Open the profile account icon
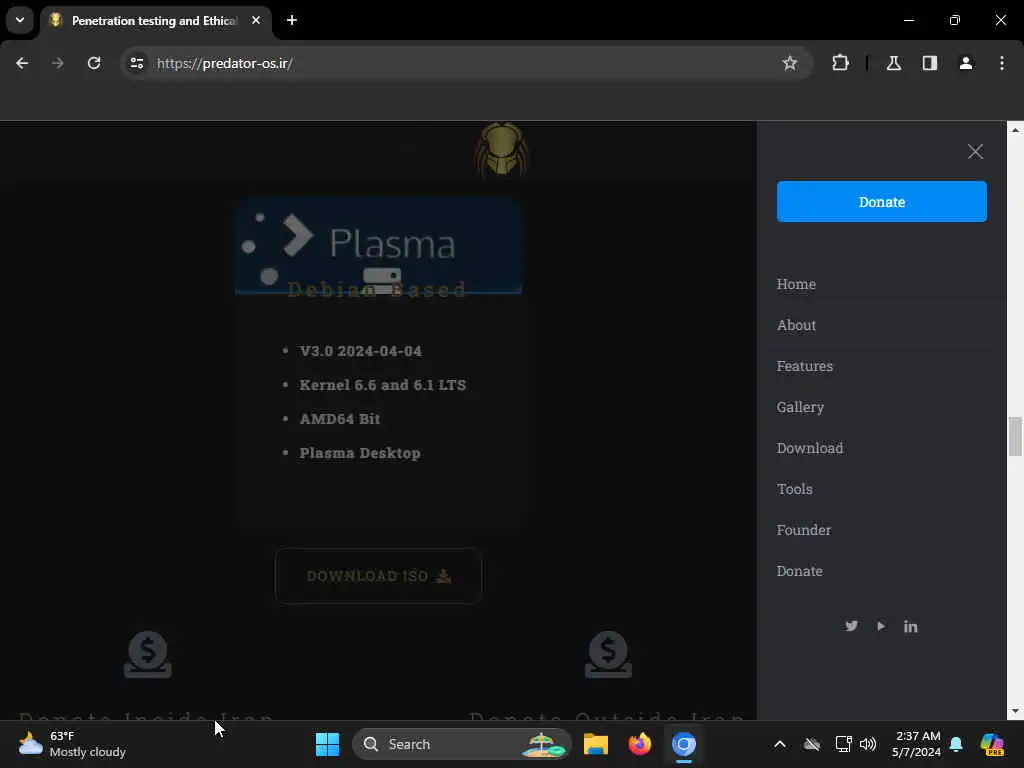Image resolution: width=1024 pixels, height=768 pixels. point(965,63)
